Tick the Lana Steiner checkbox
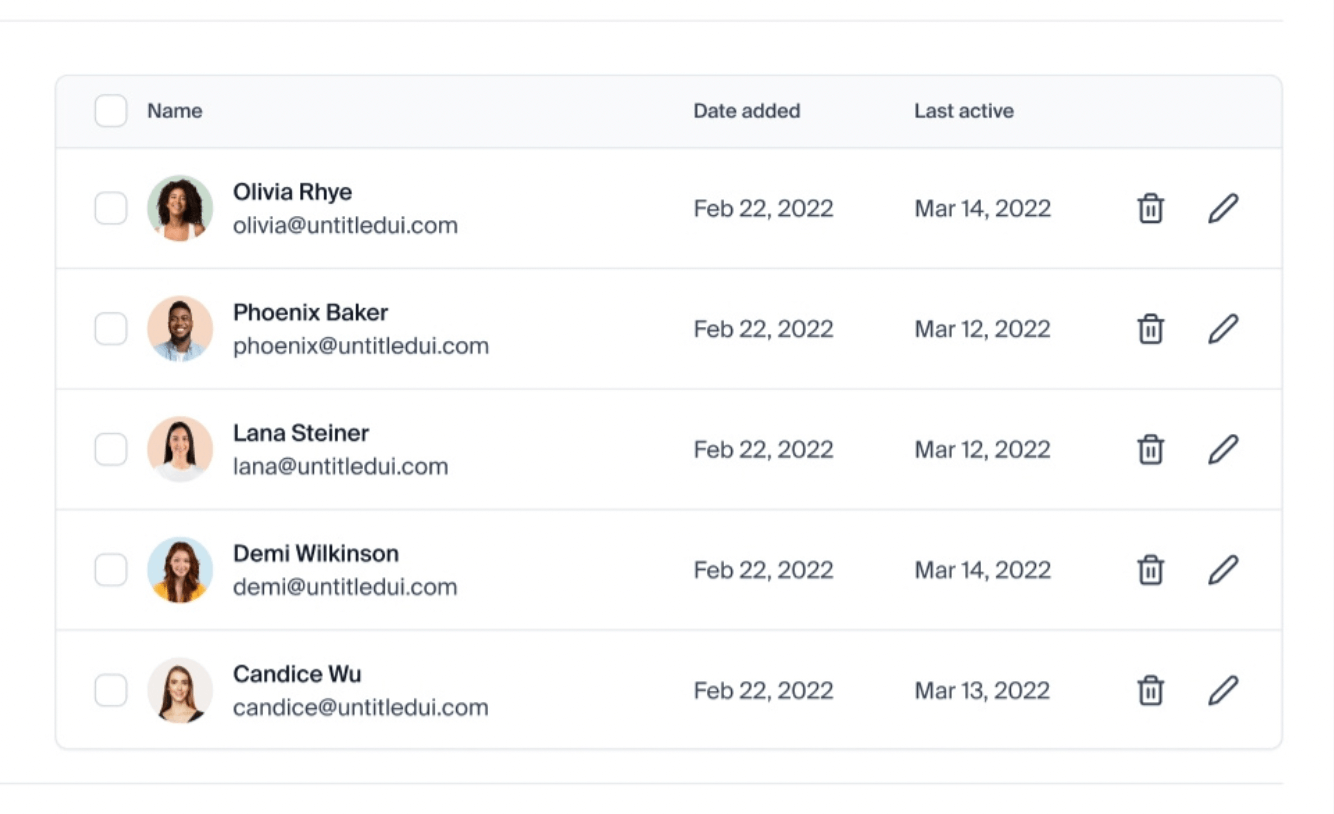This screenshot has height=814, width=1334. [x=111, y=449]
